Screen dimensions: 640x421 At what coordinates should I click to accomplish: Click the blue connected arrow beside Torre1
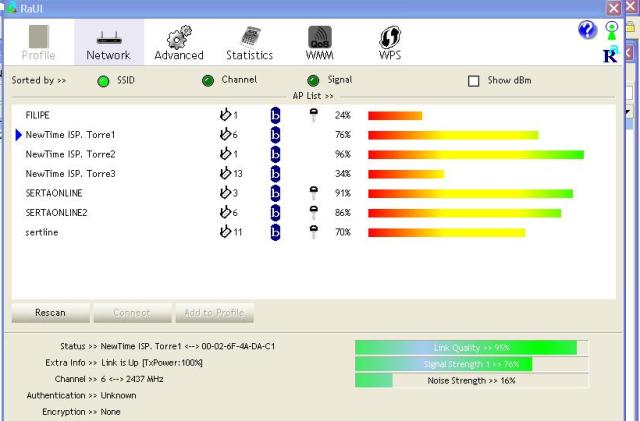tap(18, 135)
